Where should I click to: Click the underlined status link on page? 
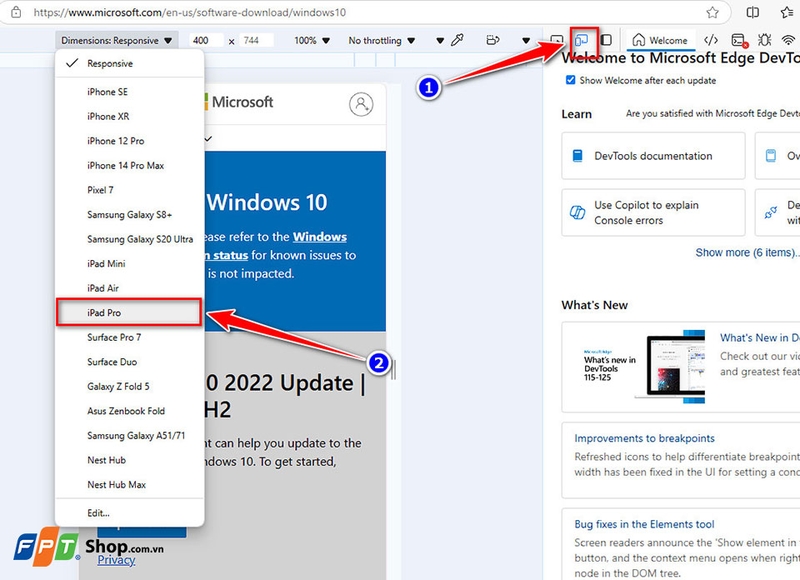[x=227, y=255]
